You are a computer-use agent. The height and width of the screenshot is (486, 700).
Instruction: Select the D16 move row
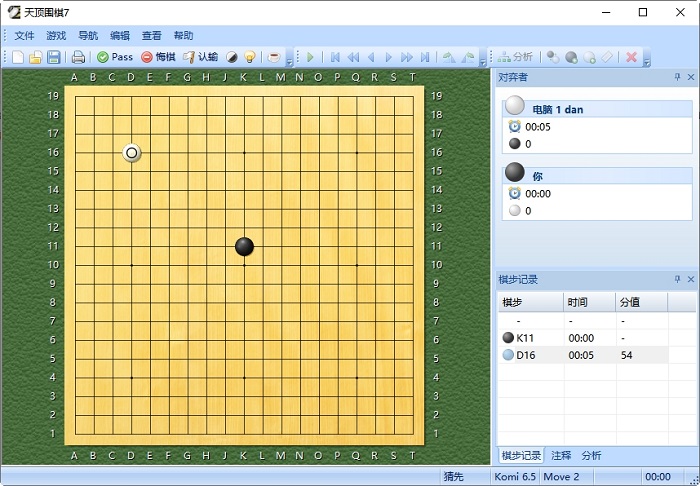(x=583, y=355)
